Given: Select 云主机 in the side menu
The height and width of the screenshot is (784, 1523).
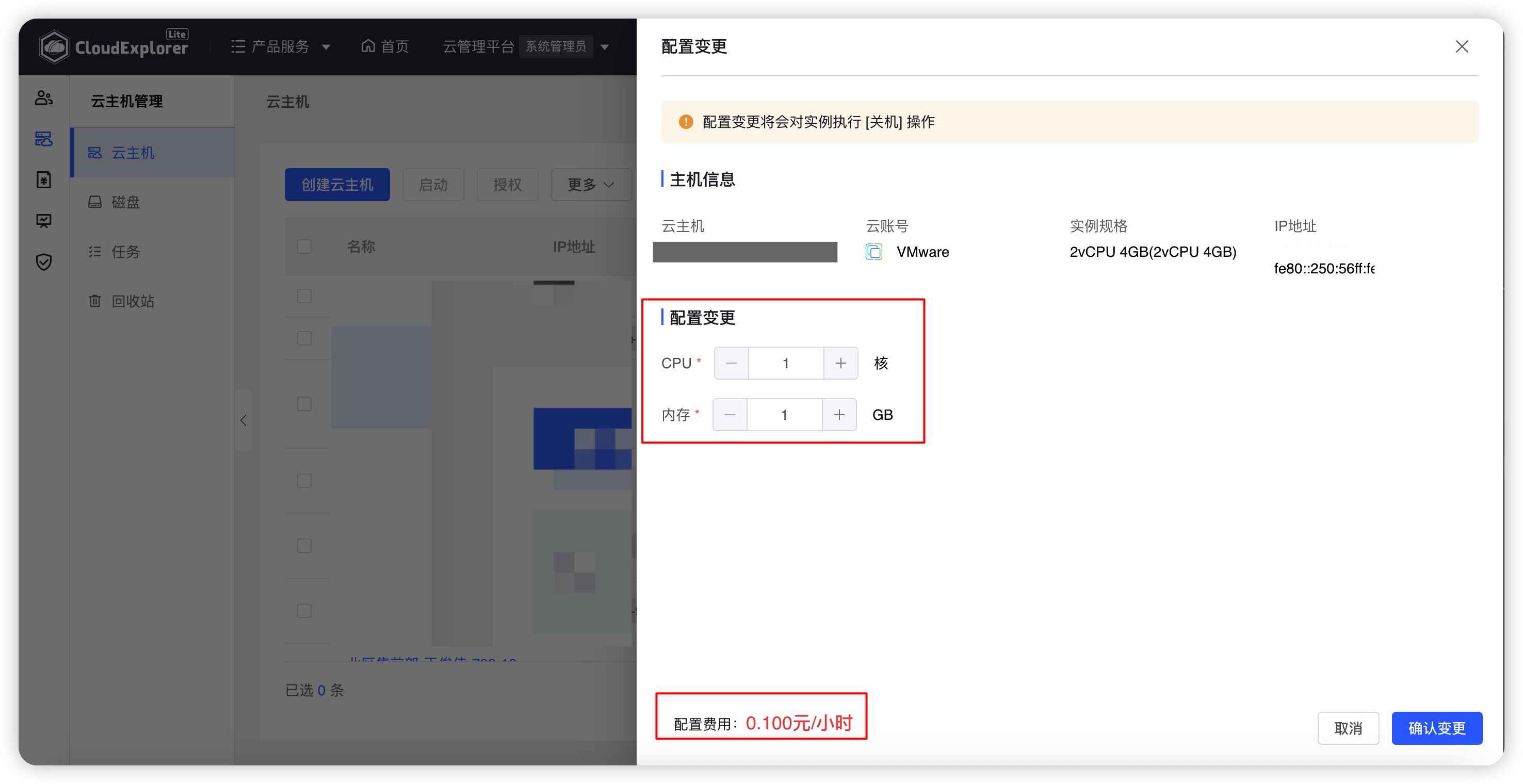Looking at the screenshot, I should 153,153.
